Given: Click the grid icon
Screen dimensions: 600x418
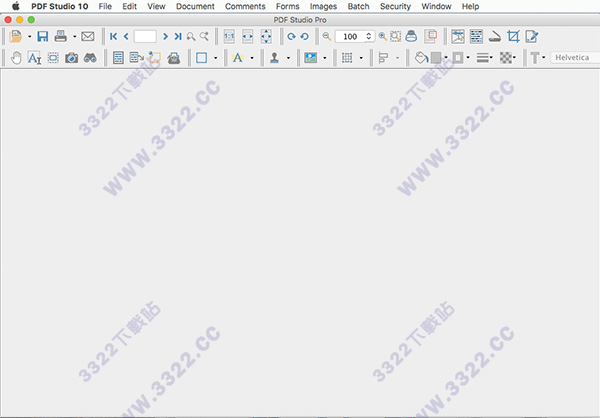Looking at the screenshot, I should click(x=347, y=58).
